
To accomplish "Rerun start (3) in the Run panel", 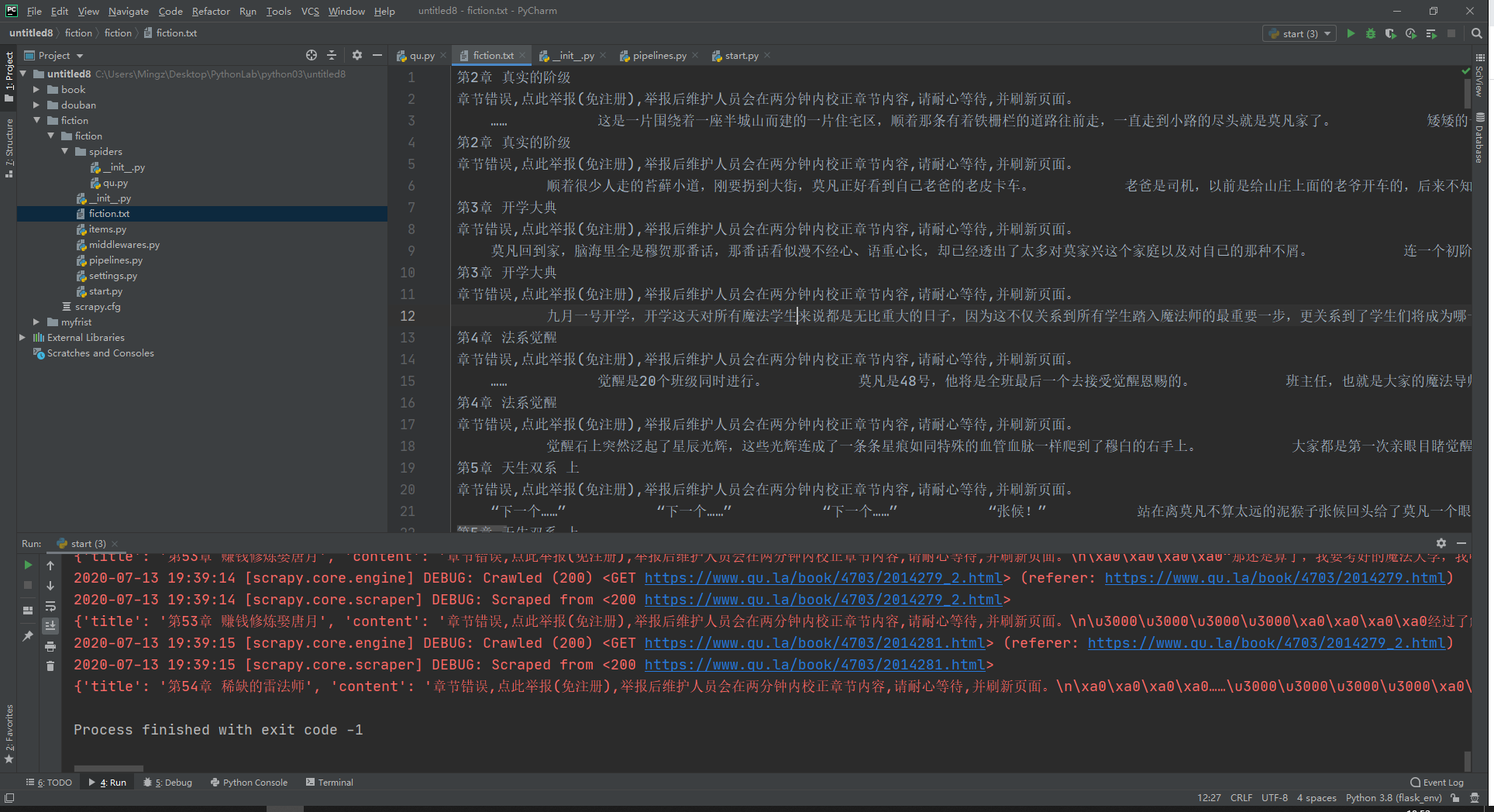I will (28, 565).
